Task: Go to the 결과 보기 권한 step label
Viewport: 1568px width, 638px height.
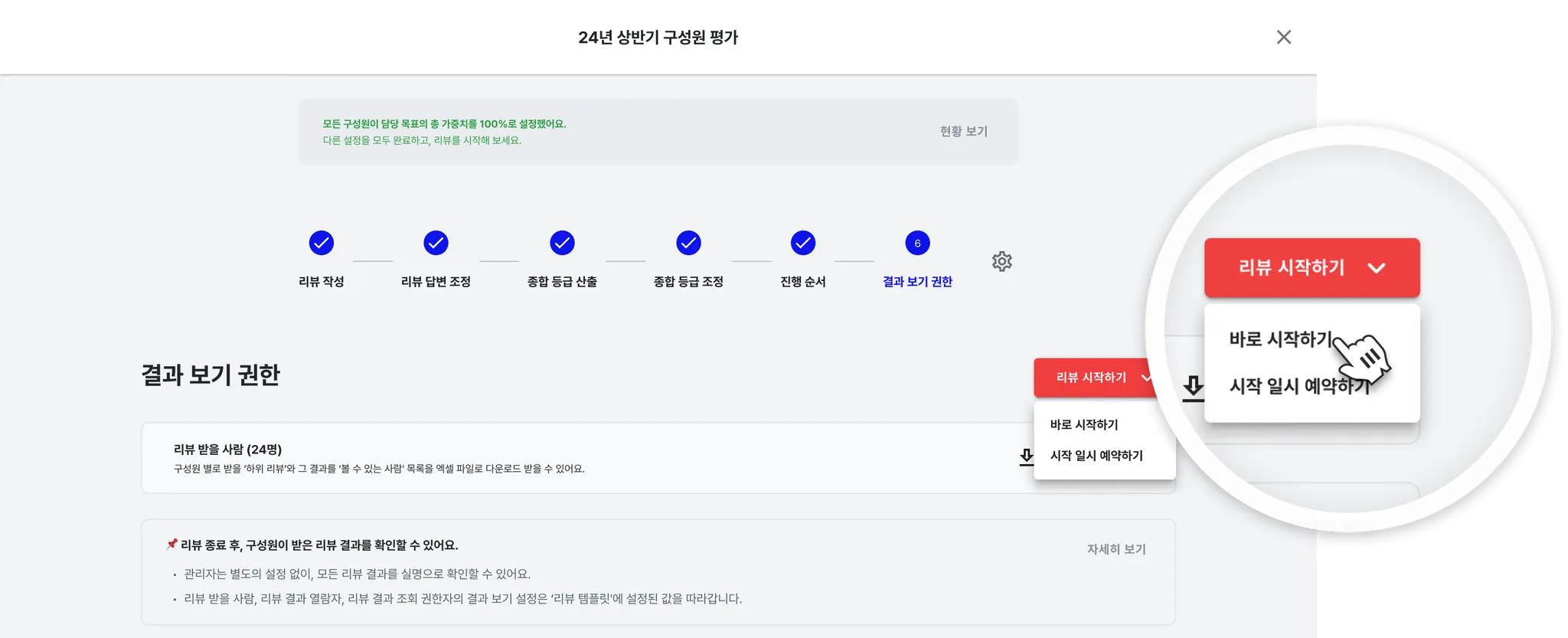Action: [917, 282]
